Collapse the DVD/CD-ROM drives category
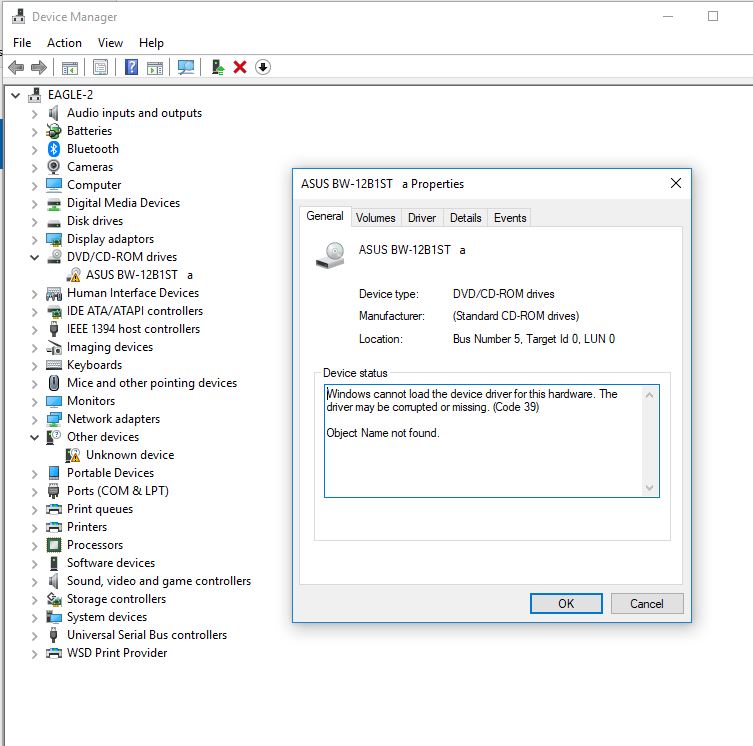Image resolution: width=753 pixels, height=746 pixels. tap(35, 257)
